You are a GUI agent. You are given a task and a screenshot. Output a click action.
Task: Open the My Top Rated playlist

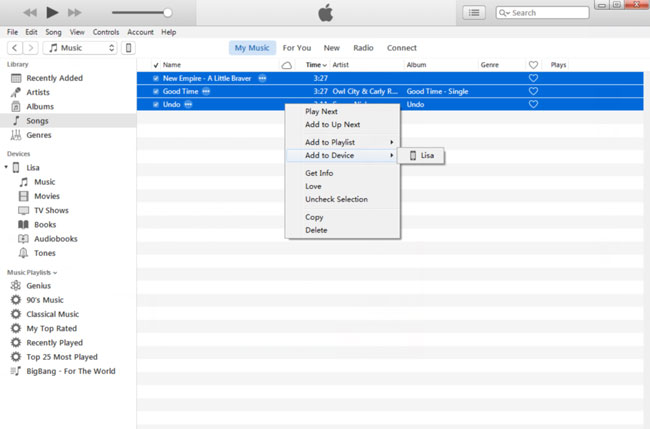point(51,328)
